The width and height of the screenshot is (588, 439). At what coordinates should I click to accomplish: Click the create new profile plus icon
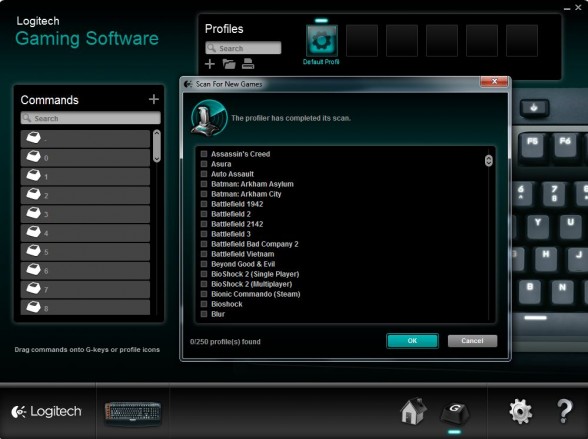click(x=210, y=64)
